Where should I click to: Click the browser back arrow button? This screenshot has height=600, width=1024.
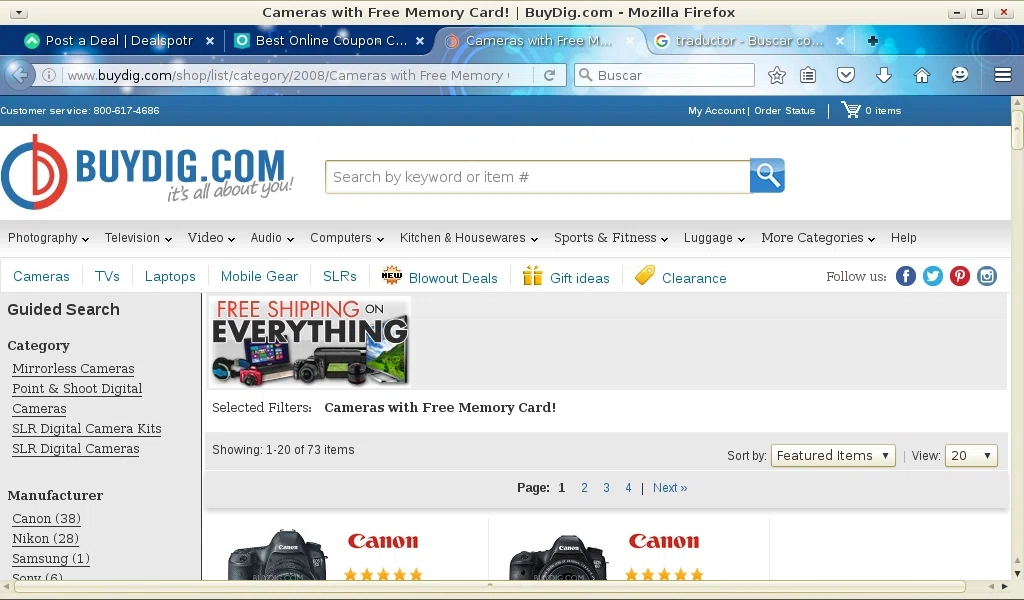tap(20, 75)
